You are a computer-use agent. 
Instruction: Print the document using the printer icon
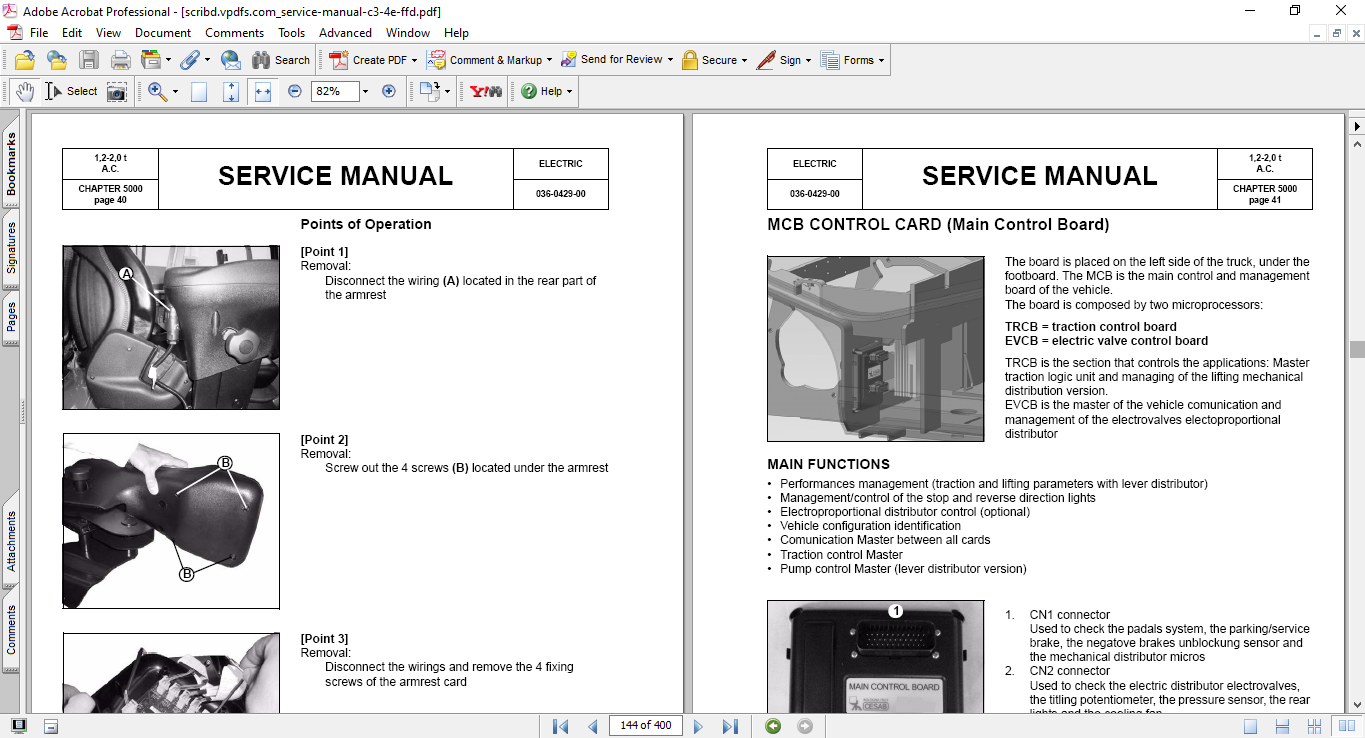[x=120, y=60]
